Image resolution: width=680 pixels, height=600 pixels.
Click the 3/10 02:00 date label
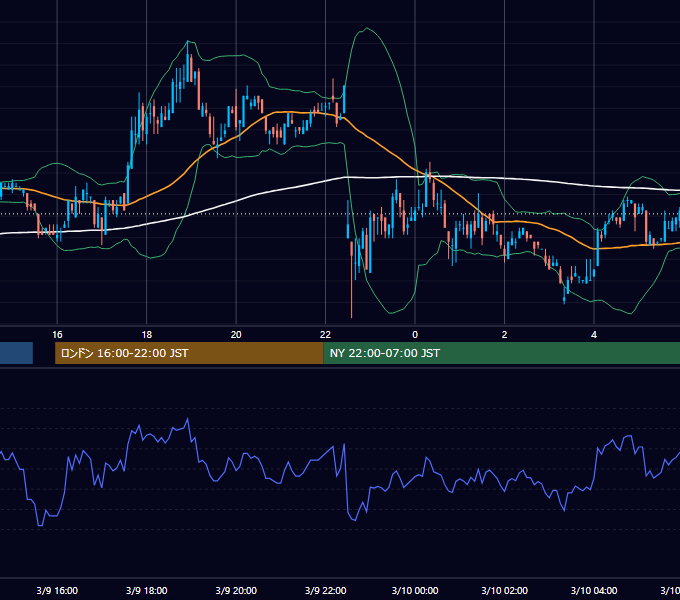tap(504, 590)
